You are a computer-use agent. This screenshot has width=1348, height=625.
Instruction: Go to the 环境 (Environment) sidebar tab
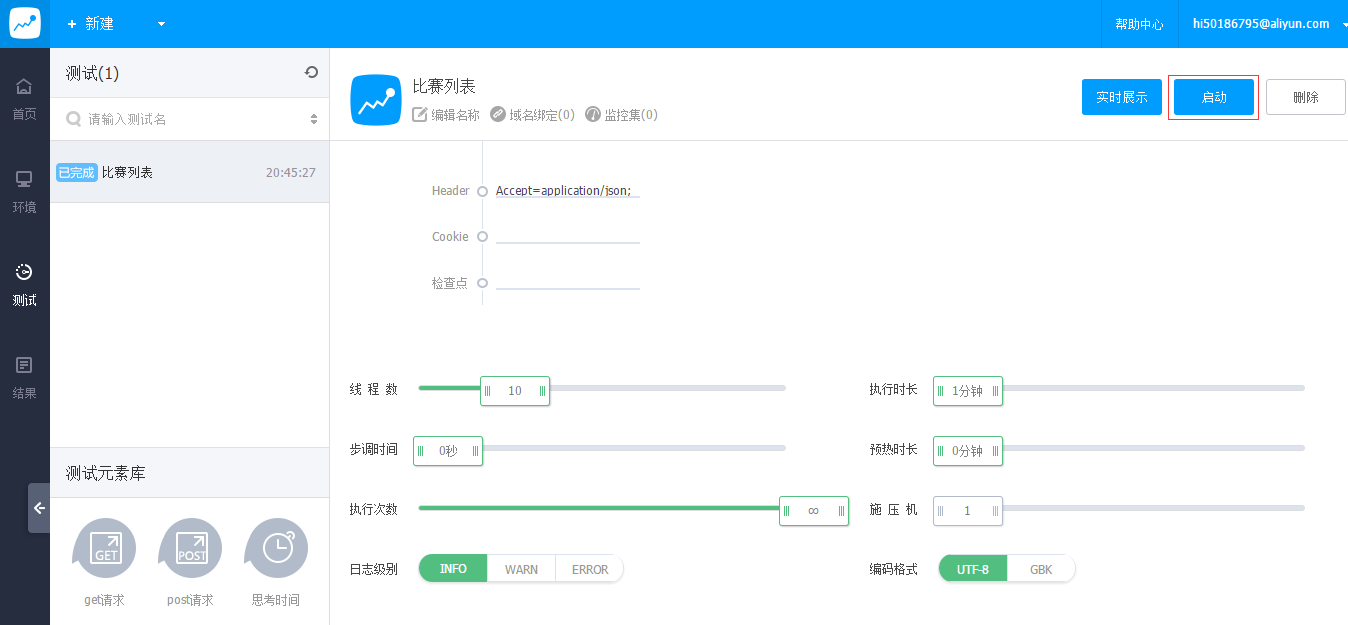(x=24, y=192)
